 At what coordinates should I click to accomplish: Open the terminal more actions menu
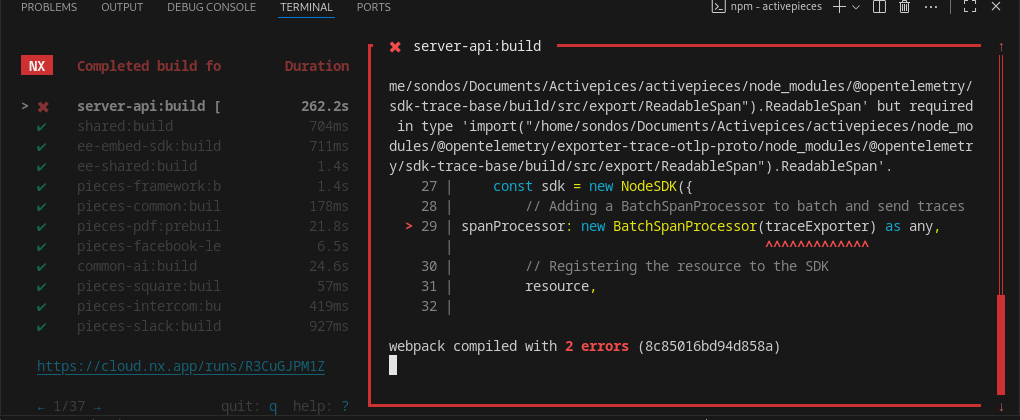click(x=930, y=7)
